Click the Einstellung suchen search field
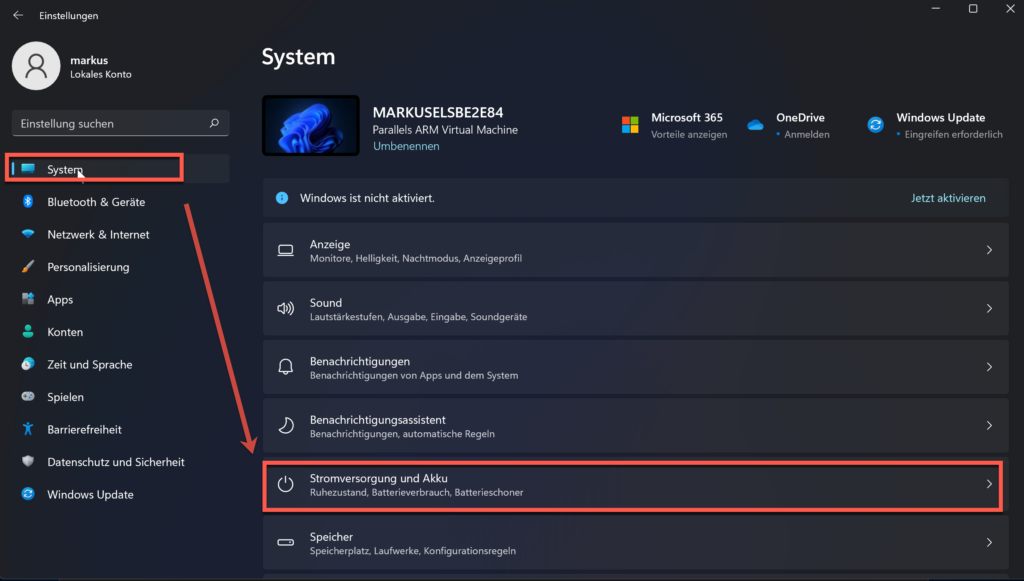The width and height of the screenshot is (1024, 581). [x=120, y=123]
